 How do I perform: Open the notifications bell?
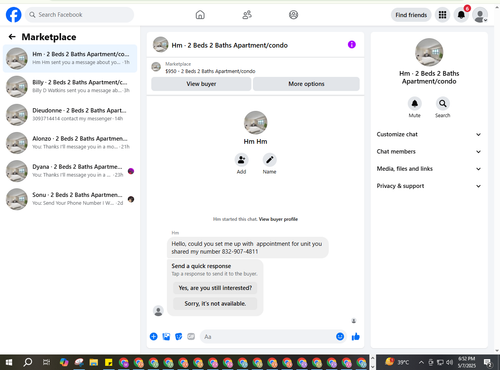pyautogui.click(x=461, y=15)
